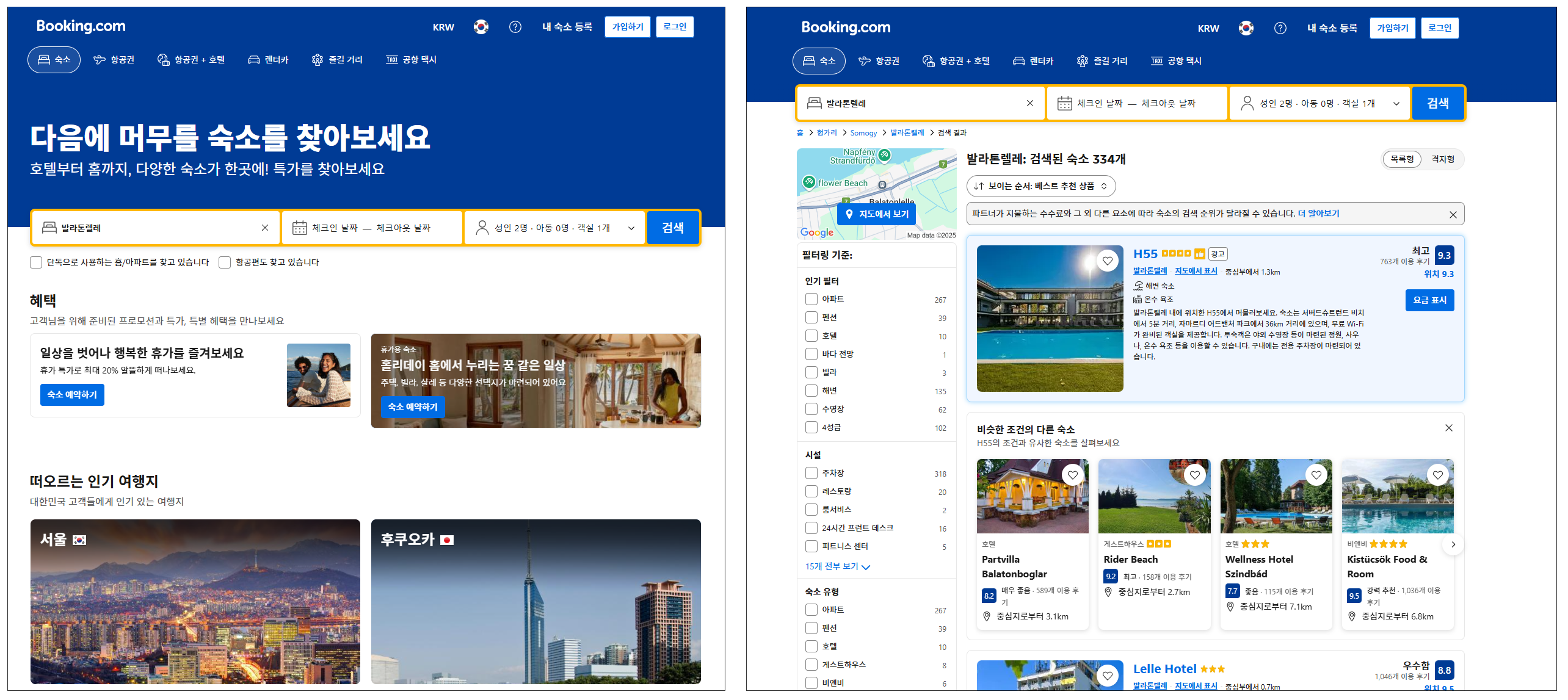Expand 15개 전부 보기 facilities list

(x=837, y=566)
